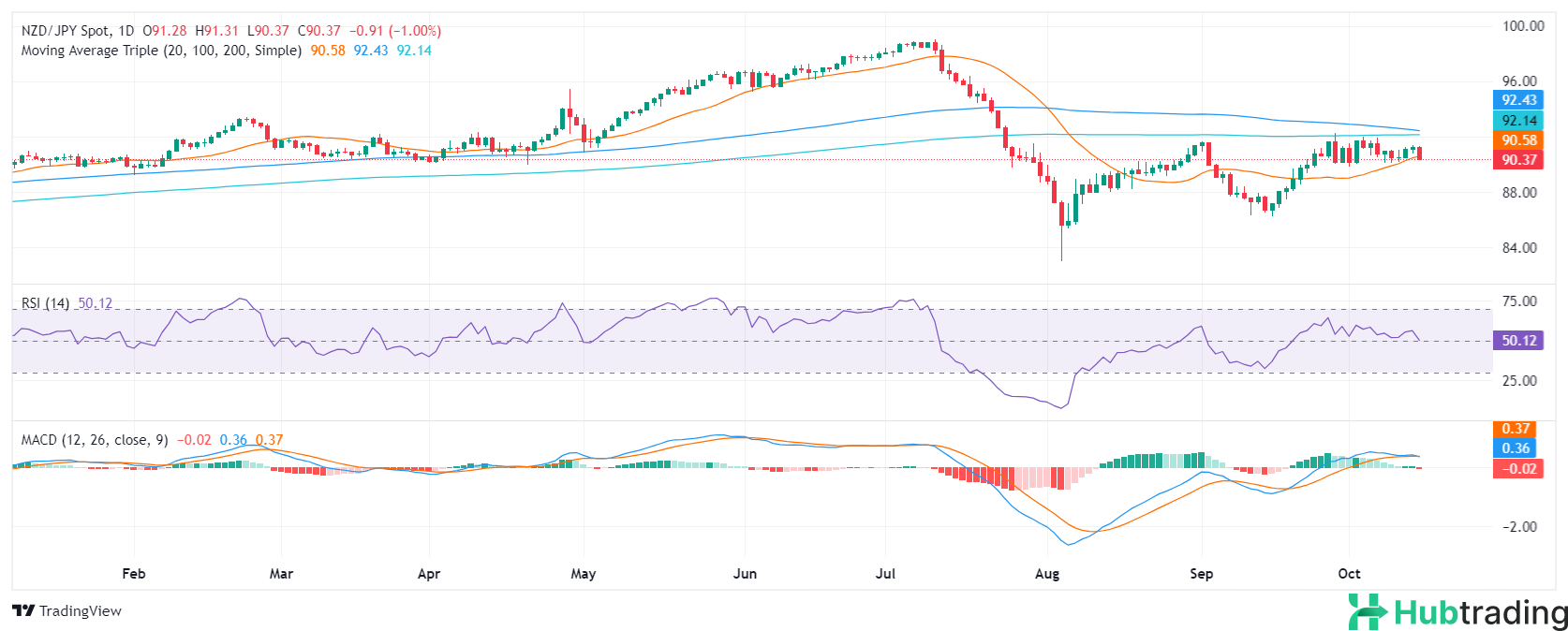Click the red 90.37 current price tag
Screen dimensions: 1568x631
(1518, 160)
